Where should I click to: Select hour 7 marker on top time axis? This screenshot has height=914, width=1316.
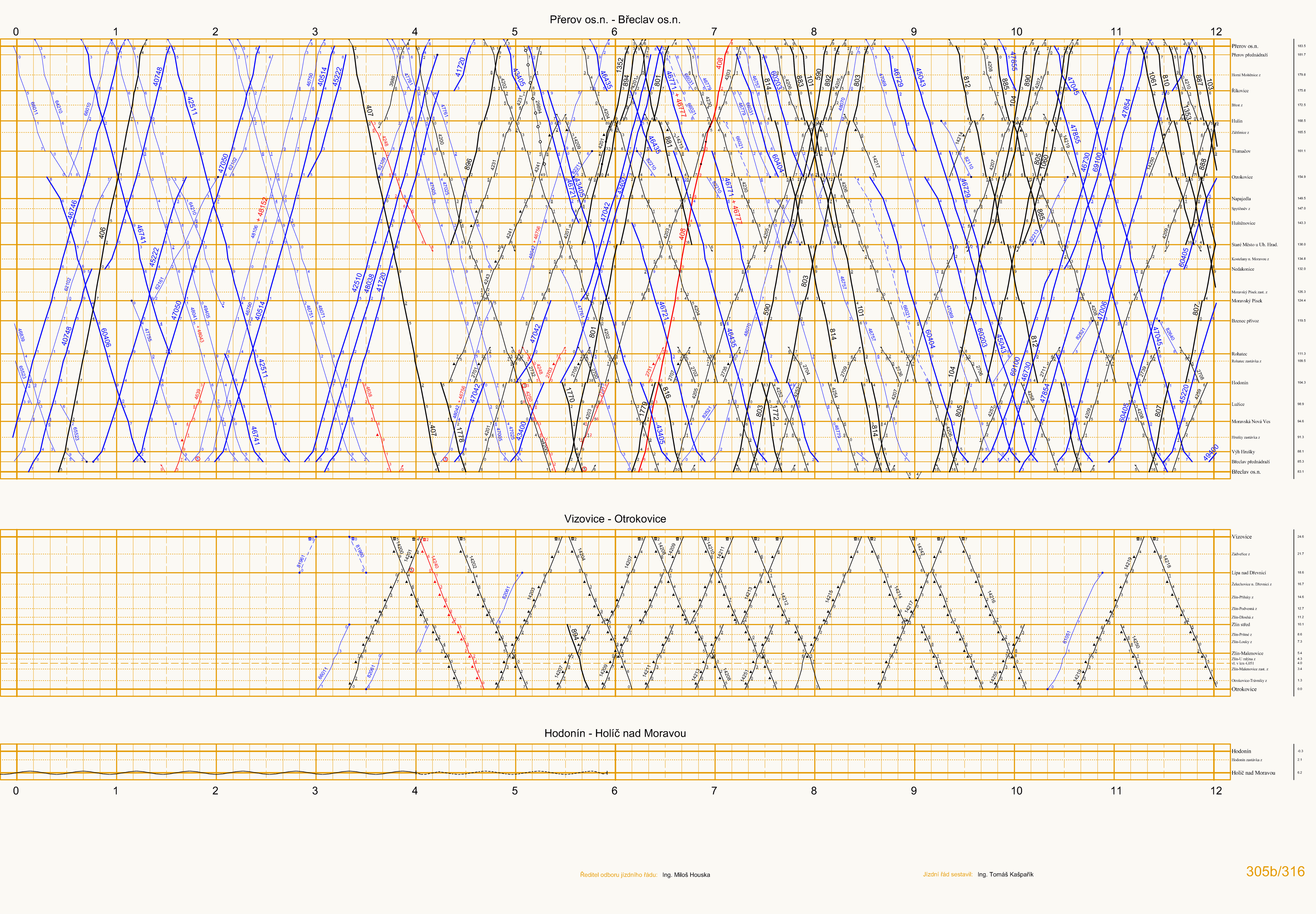coord(714,31)
